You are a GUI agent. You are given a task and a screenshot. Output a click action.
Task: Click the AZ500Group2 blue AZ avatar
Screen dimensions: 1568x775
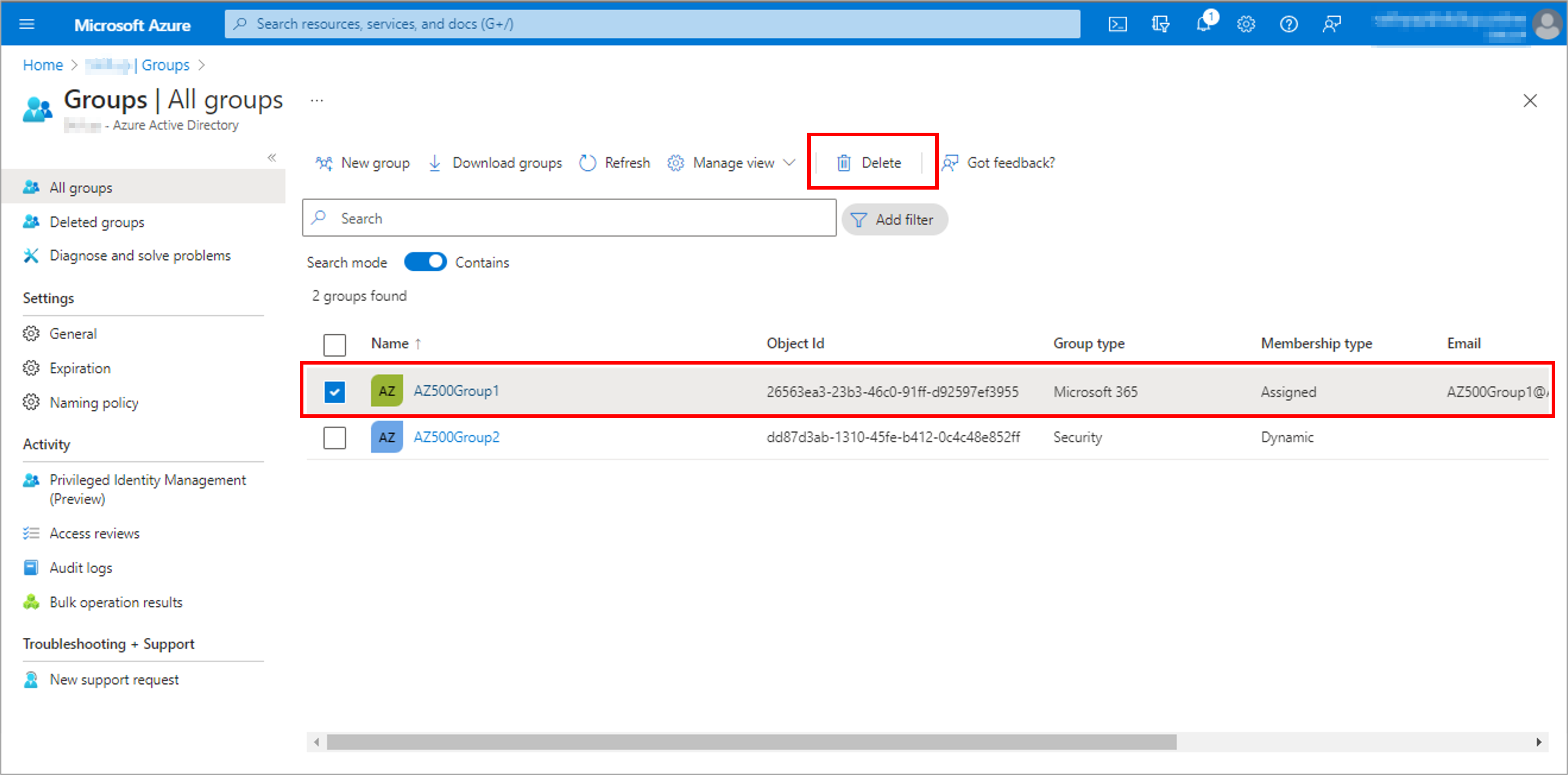[x=387, y=437]
